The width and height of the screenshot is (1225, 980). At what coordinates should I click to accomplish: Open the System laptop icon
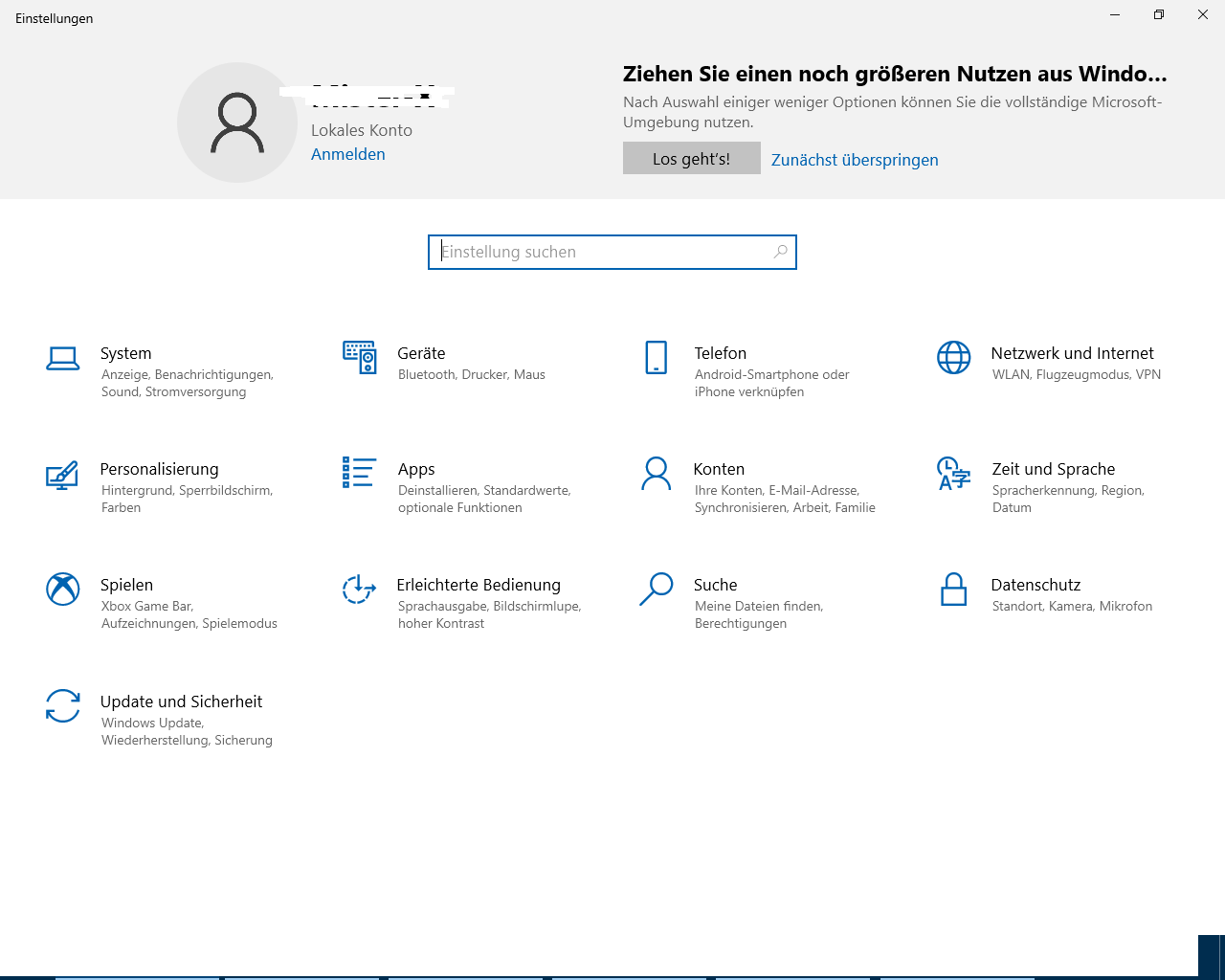(63, 359)
